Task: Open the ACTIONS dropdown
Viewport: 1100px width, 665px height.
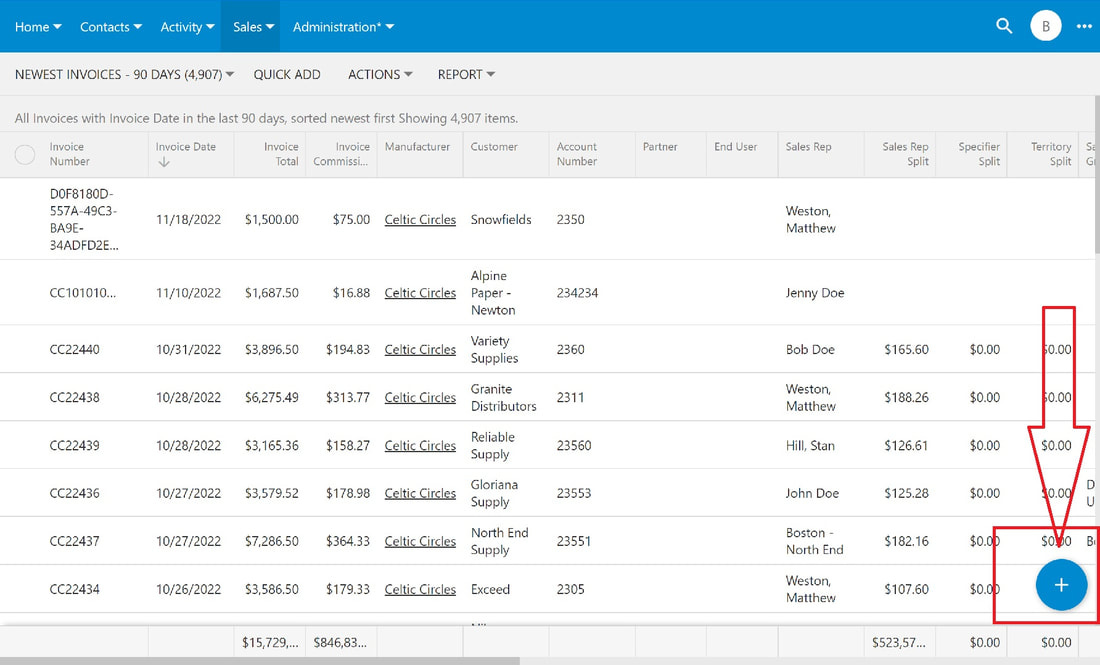Action: 380,74
